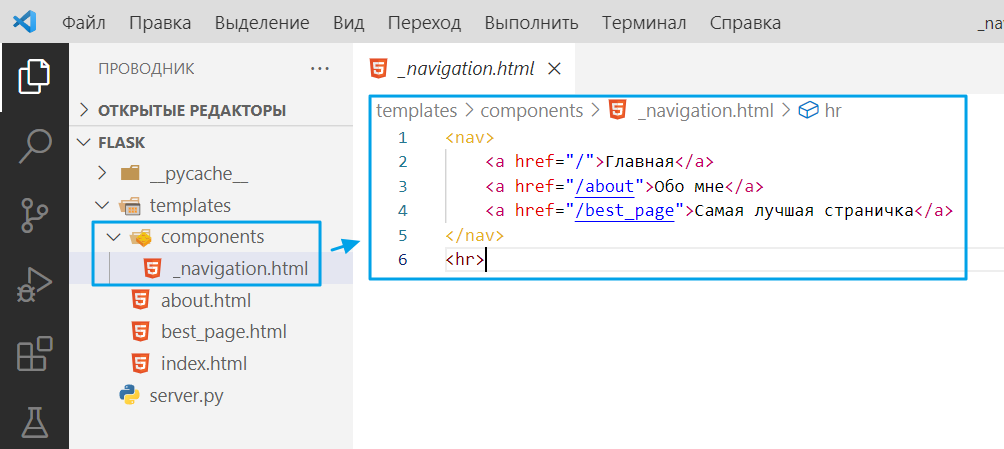Open the Testing flask icon

coord(34,423)
